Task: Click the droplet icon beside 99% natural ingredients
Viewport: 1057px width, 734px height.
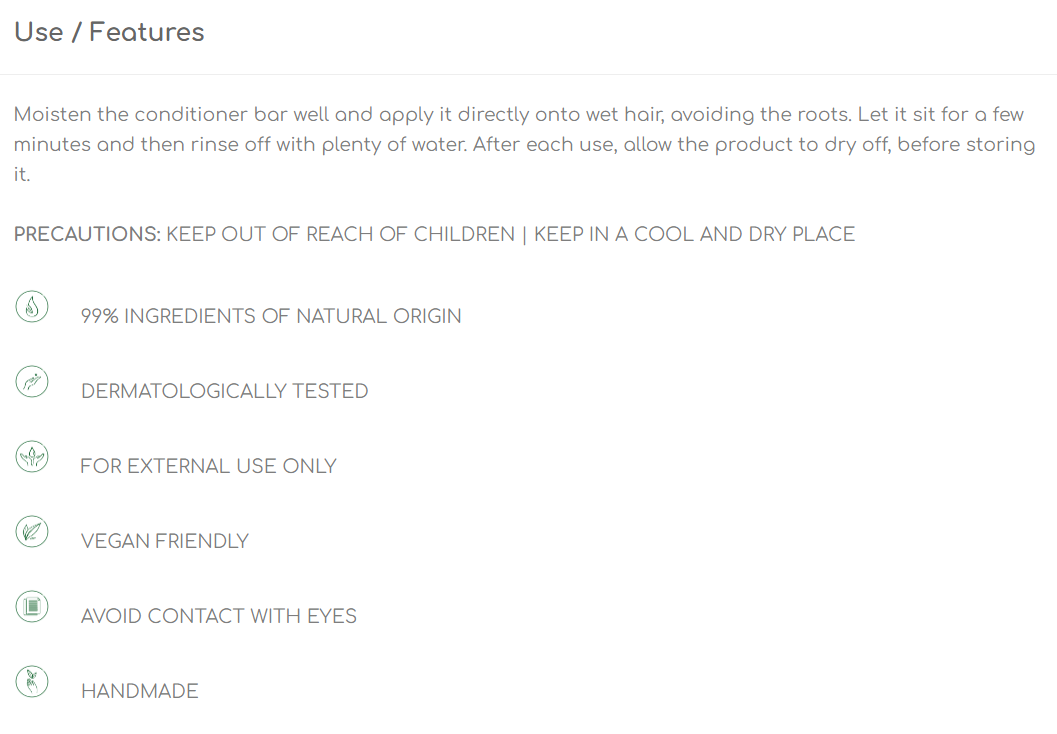Action: (32, 307)
